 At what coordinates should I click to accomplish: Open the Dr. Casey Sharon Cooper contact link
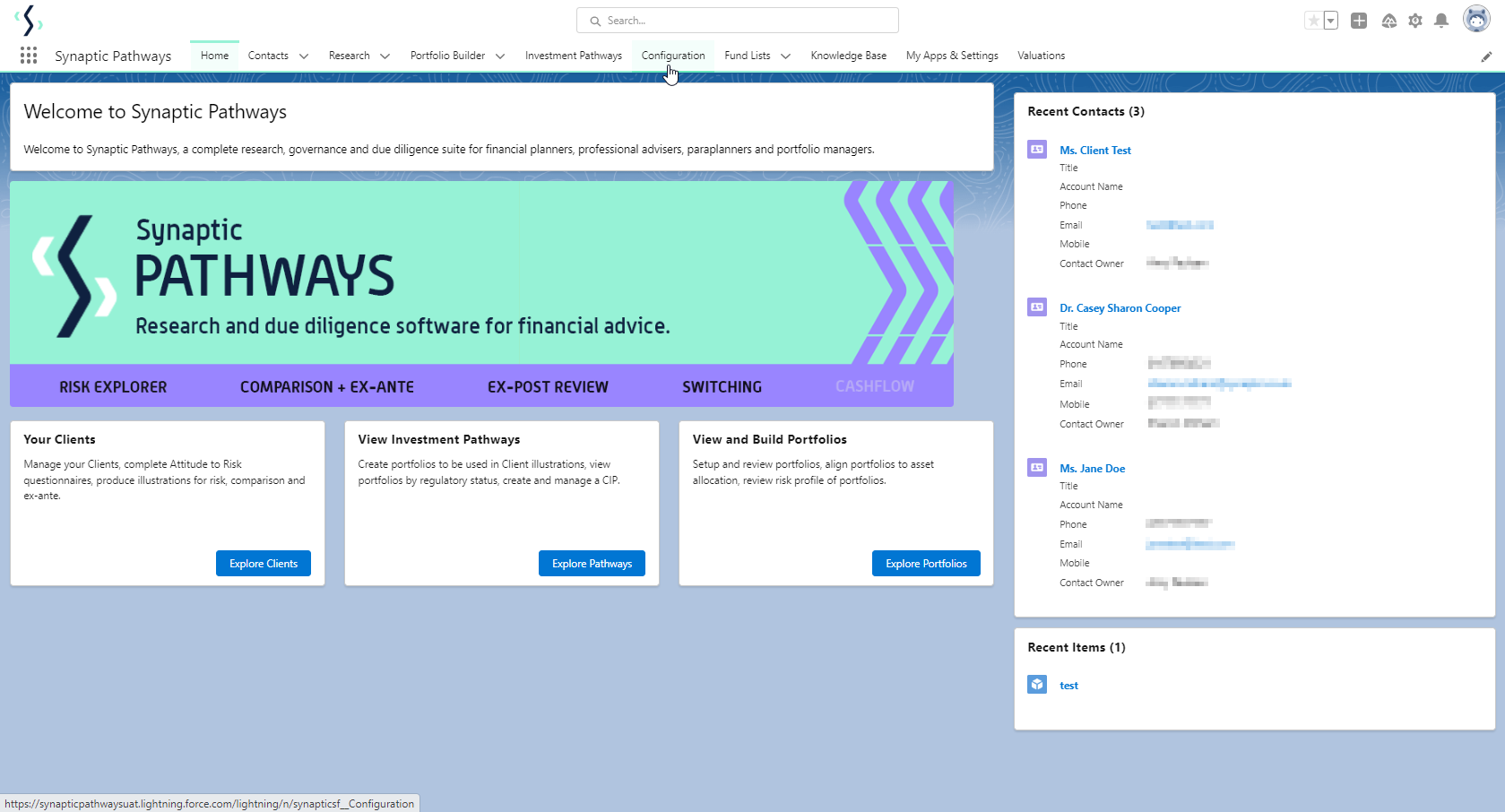point(1120,308)
